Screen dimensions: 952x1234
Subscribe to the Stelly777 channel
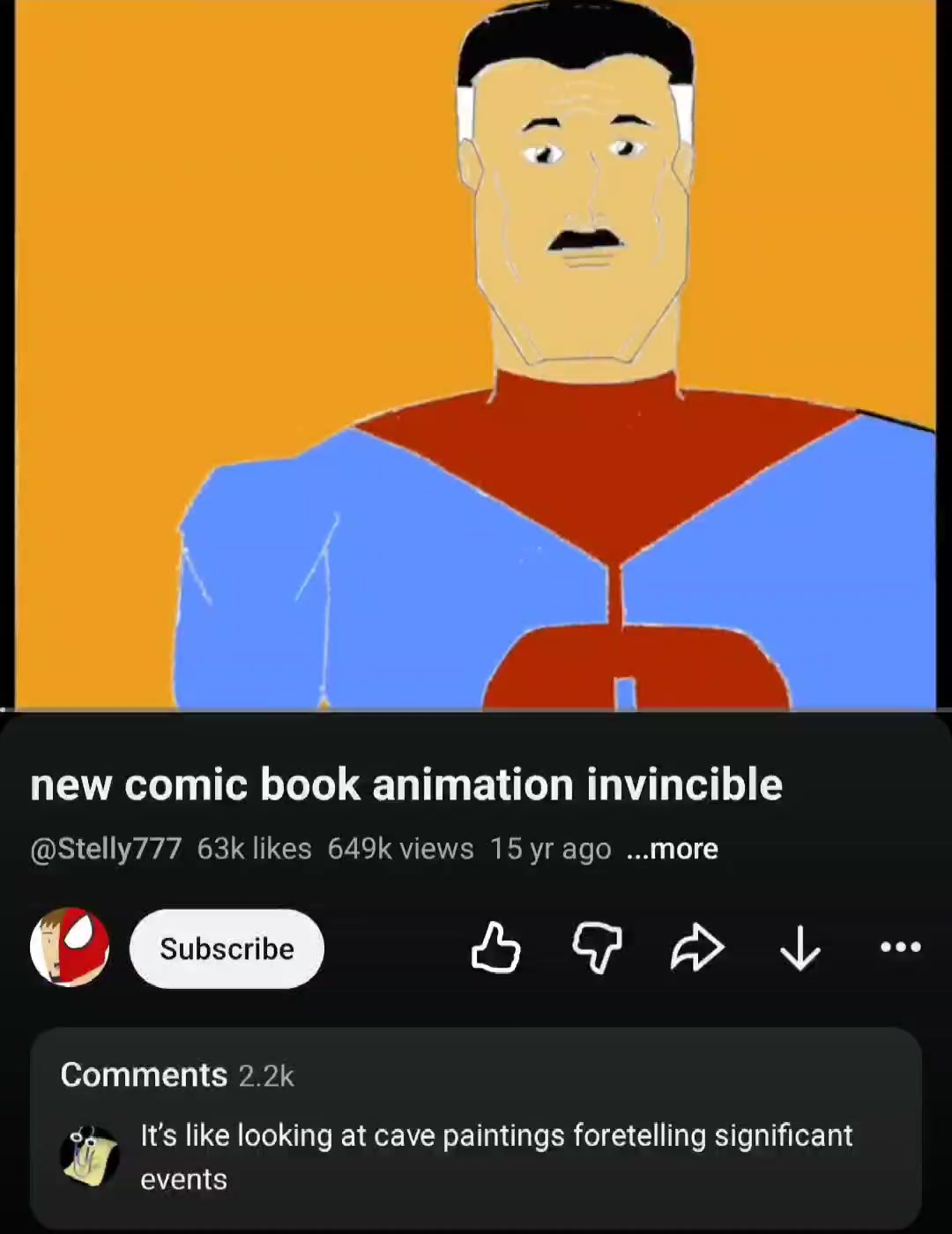pyautogui.click(x=227, y=948)
